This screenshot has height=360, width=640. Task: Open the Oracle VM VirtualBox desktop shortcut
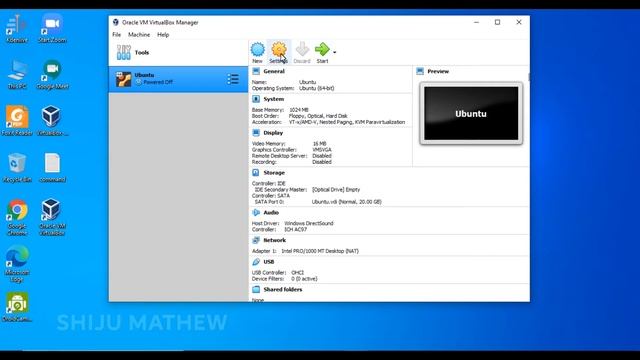(x=52, y=217)
